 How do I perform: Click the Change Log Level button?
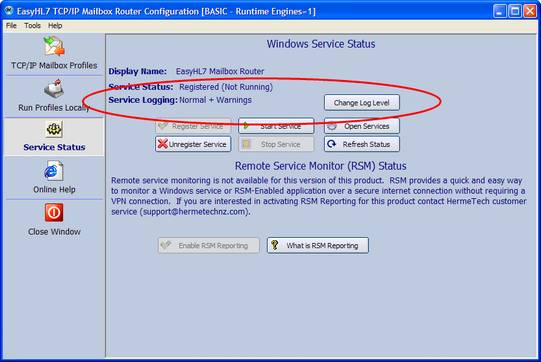tap(362, 102)
